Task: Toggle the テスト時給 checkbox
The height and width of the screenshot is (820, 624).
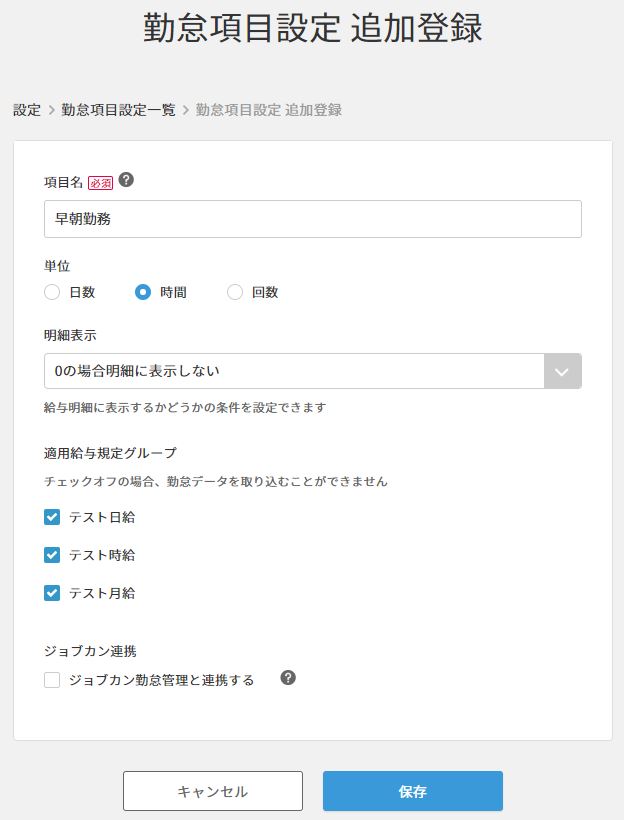Action: (x=53, y=555)
